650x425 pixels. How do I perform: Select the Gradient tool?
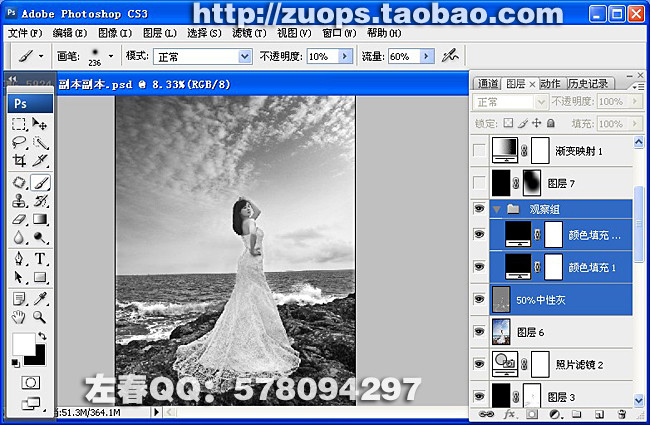(x=40, y=219)
